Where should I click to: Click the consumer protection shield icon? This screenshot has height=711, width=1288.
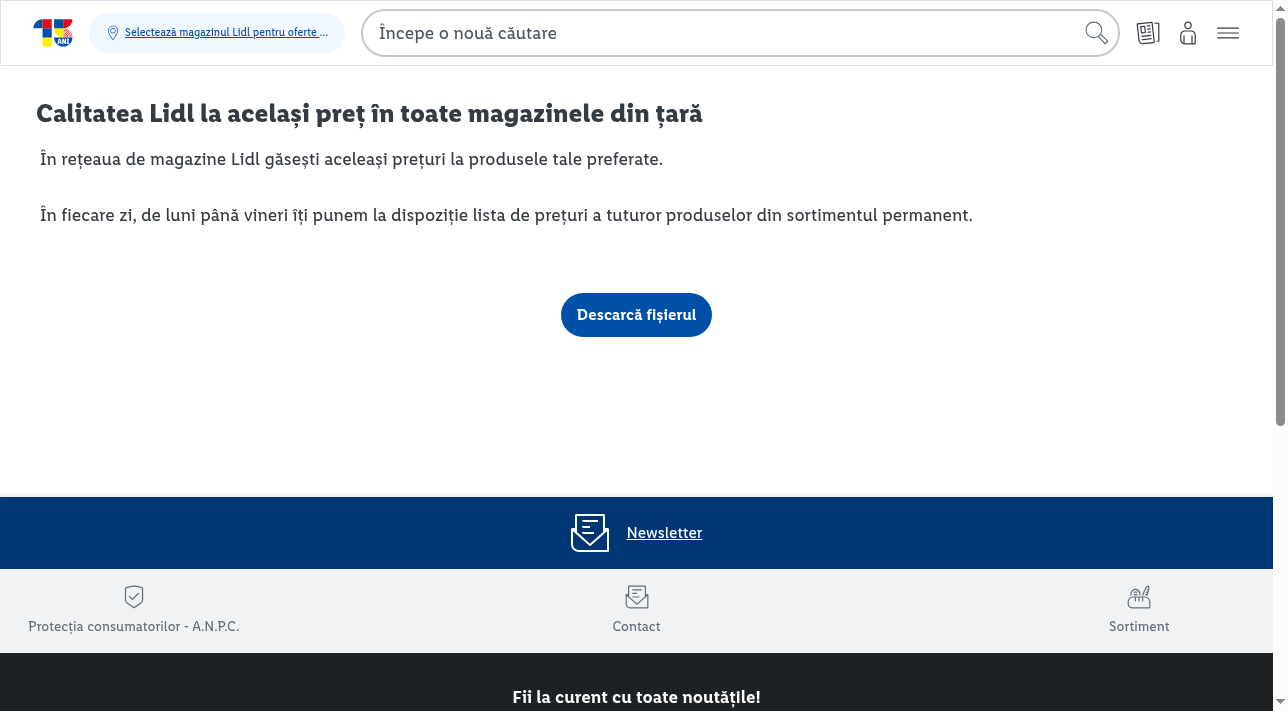(x=134, y=597)
